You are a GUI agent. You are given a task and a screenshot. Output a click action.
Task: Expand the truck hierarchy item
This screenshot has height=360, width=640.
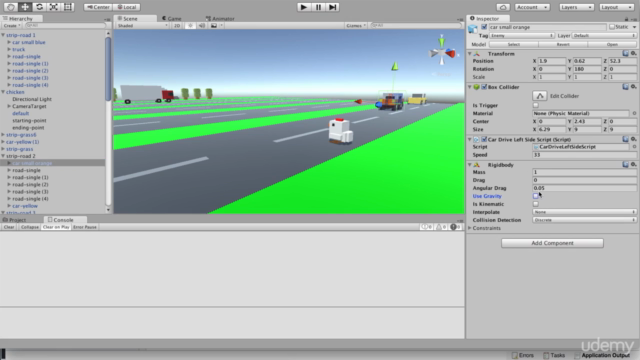tap(9, 49)
